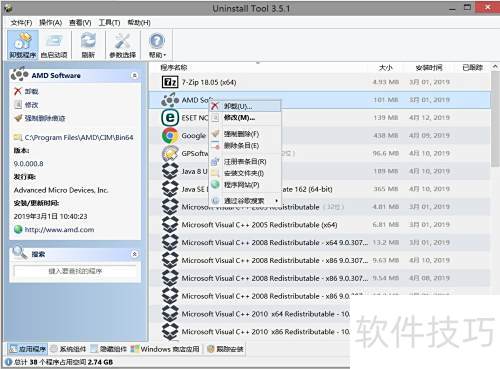
Task: Choose 修改(M)... in the context menu
Action: (x=245, y=118)
